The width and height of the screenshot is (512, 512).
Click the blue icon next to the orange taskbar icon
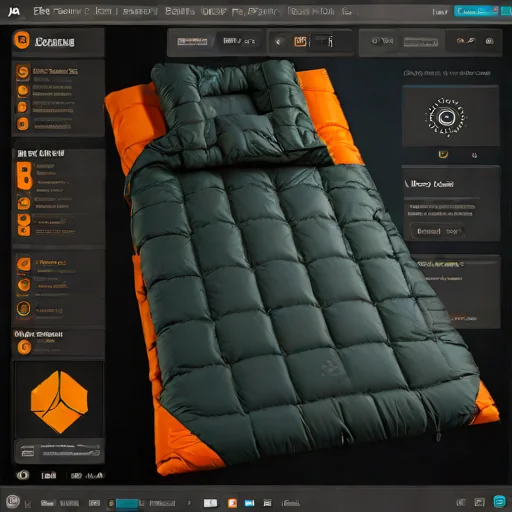click(x=249, y=503)
